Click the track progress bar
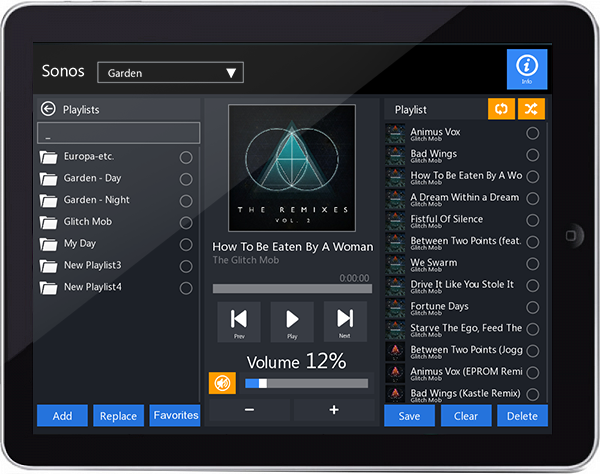 point(292,289)
